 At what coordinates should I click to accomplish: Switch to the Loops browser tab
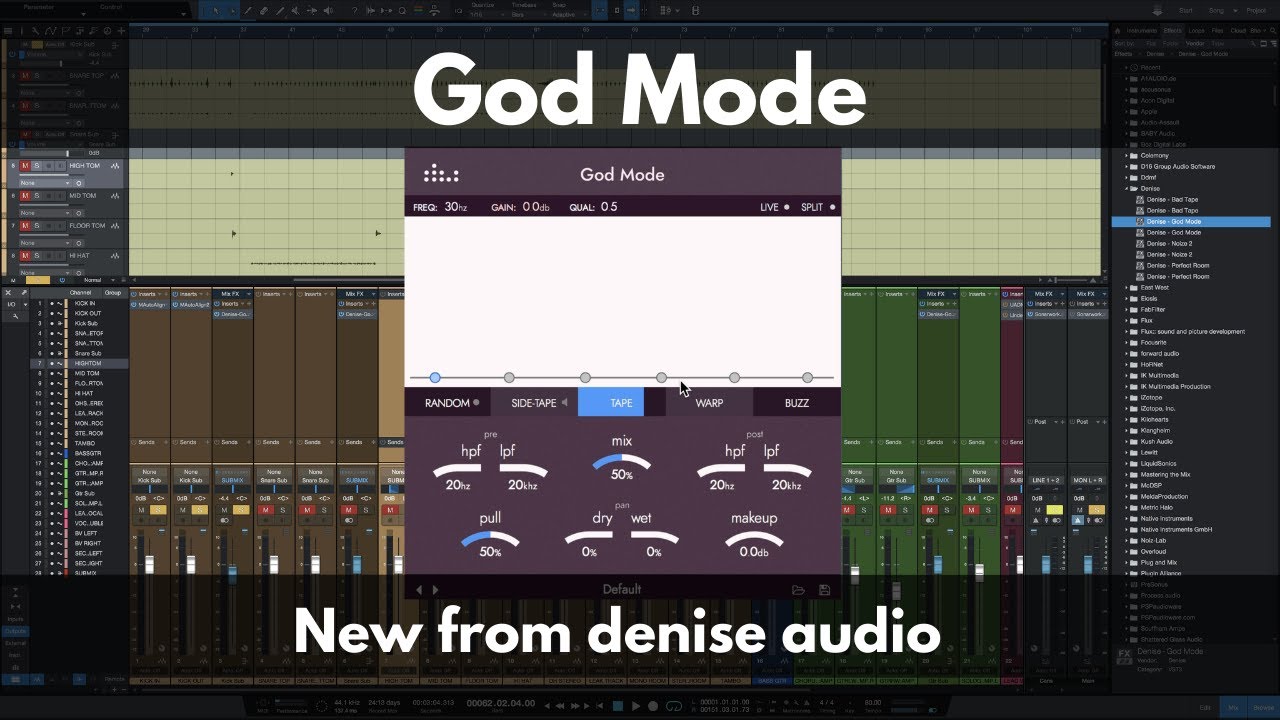tap(1196, 31)
